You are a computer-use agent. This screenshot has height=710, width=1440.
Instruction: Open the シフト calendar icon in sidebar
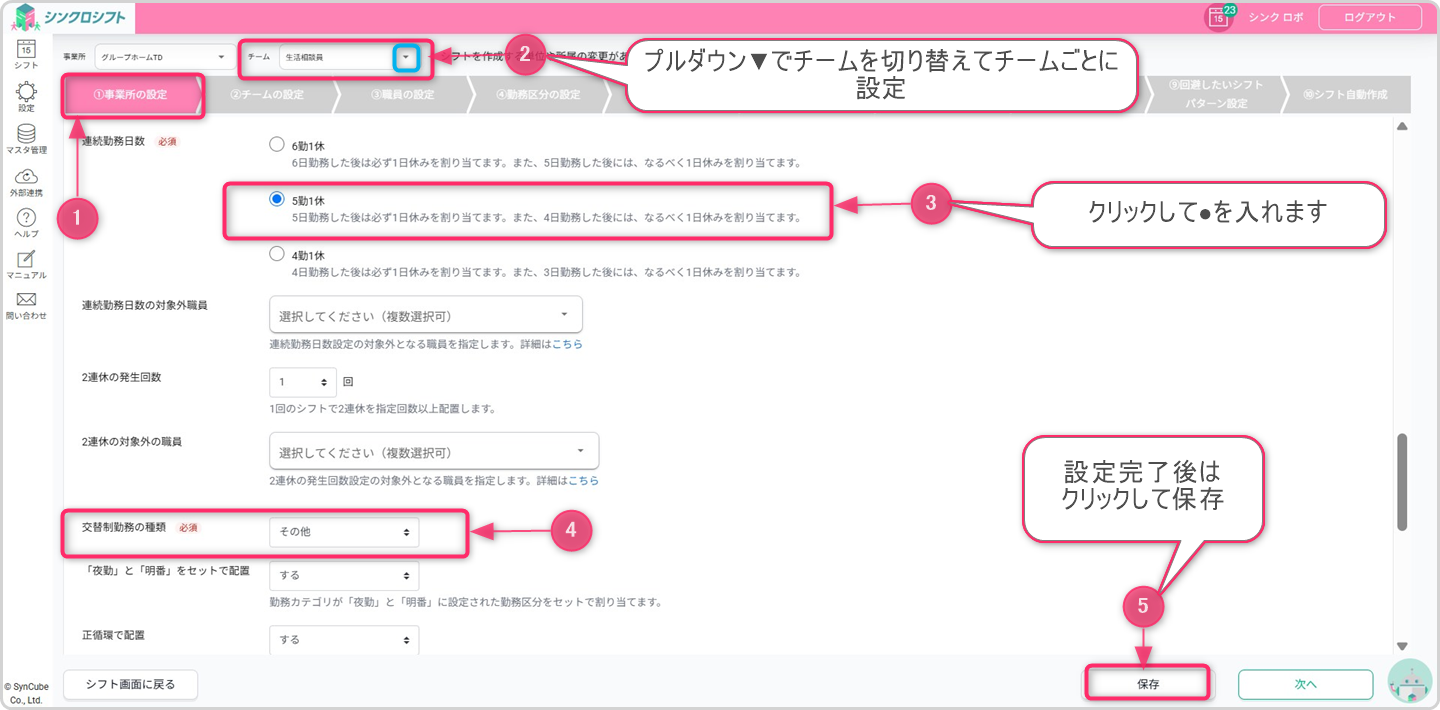27,50
